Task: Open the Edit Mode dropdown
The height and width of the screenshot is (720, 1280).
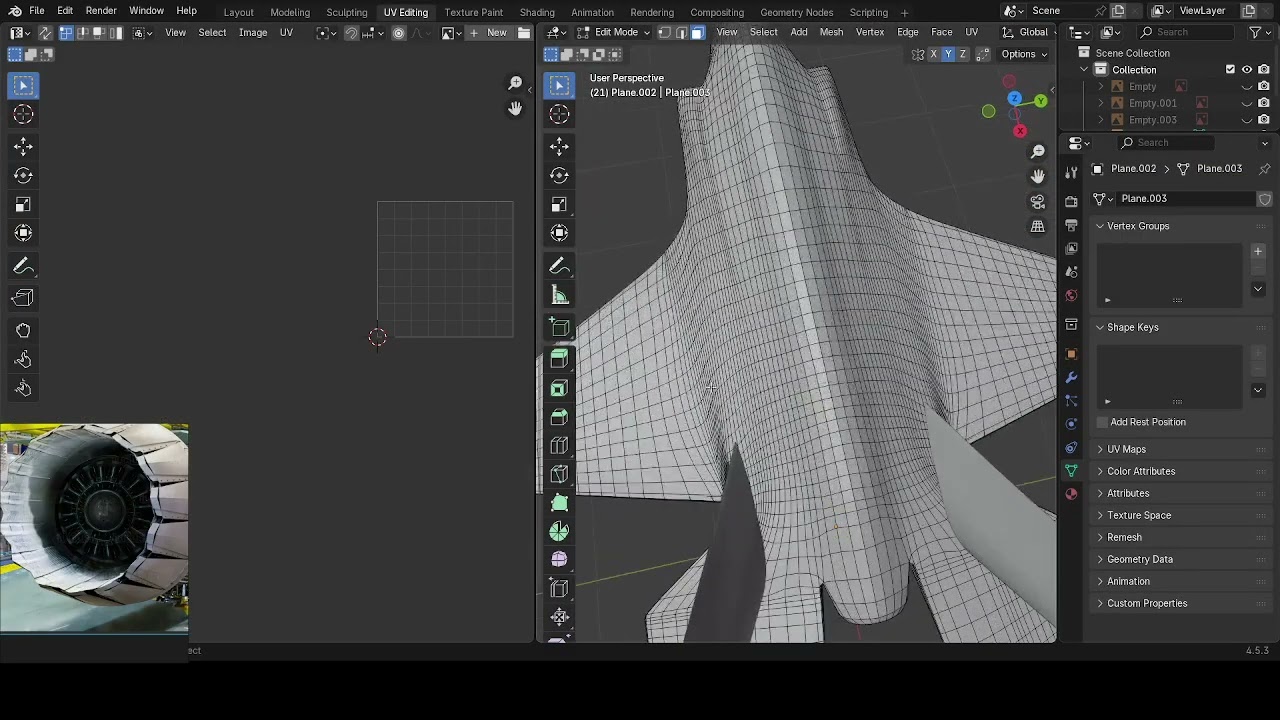Action: click(614, 33)
